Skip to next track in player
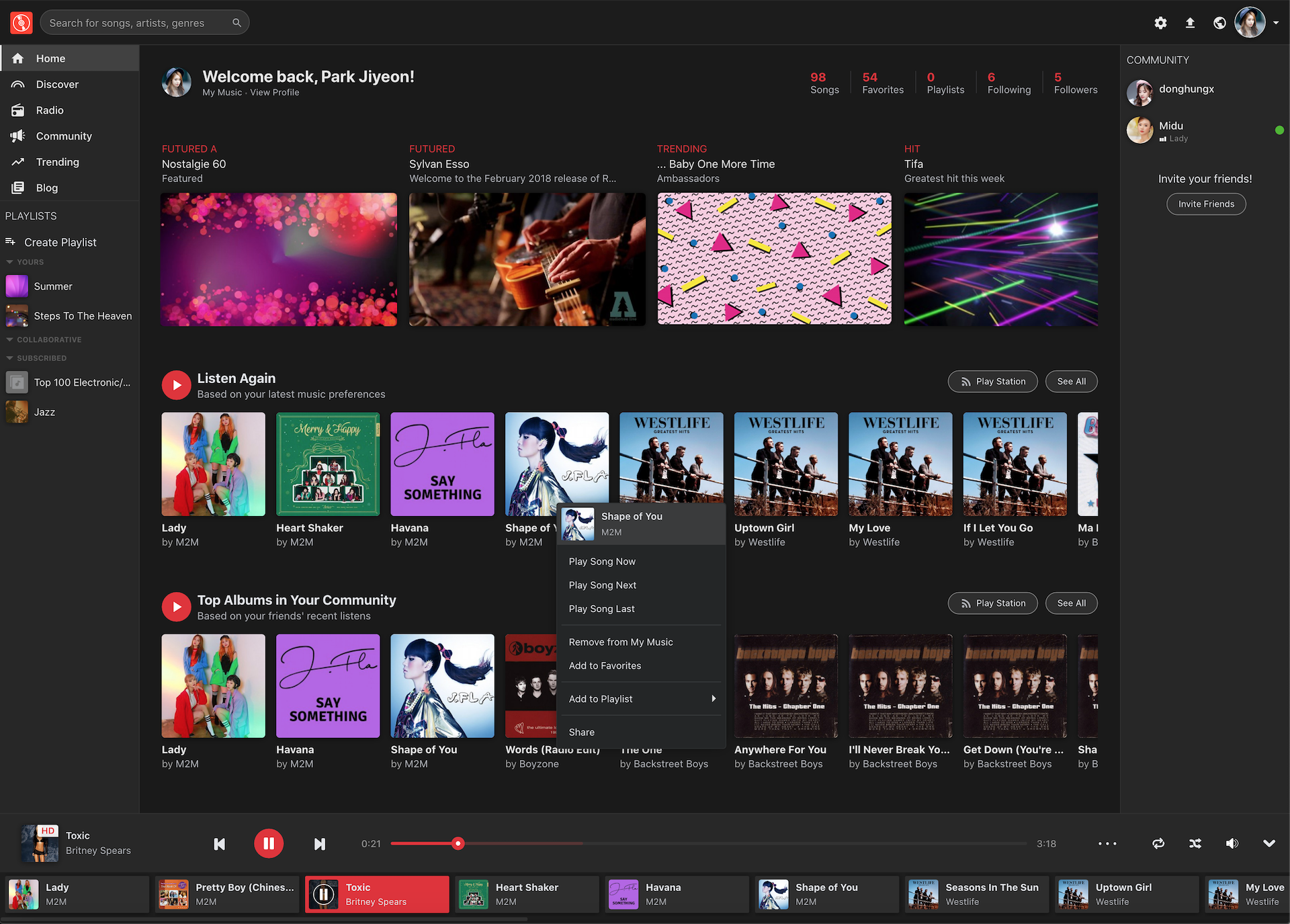The height and width of the screenshot is (924, 1290). (x=320, y=844)
